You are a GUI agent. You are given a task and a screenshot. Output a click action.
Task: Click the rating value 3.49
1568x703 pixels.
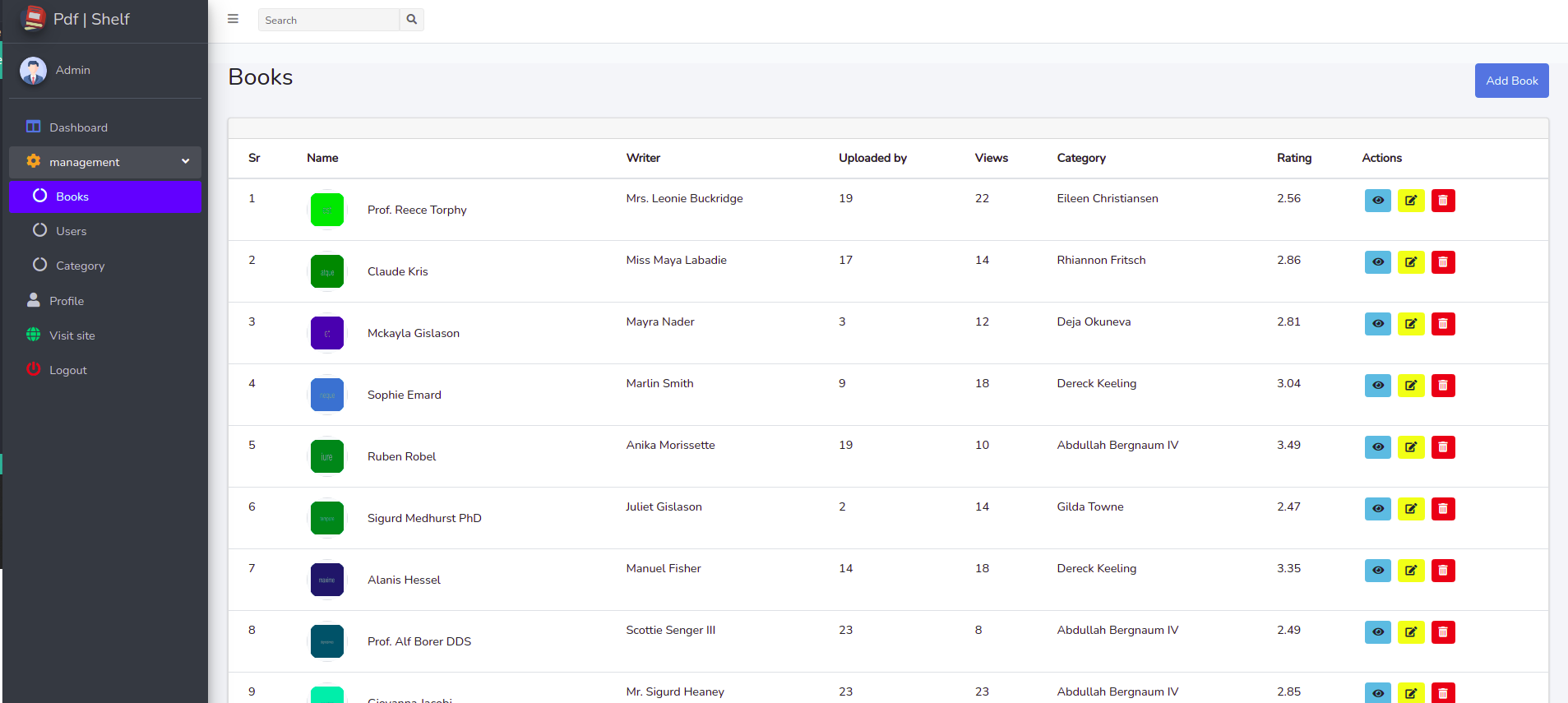pyautogui.click(x=1288, y=445)
